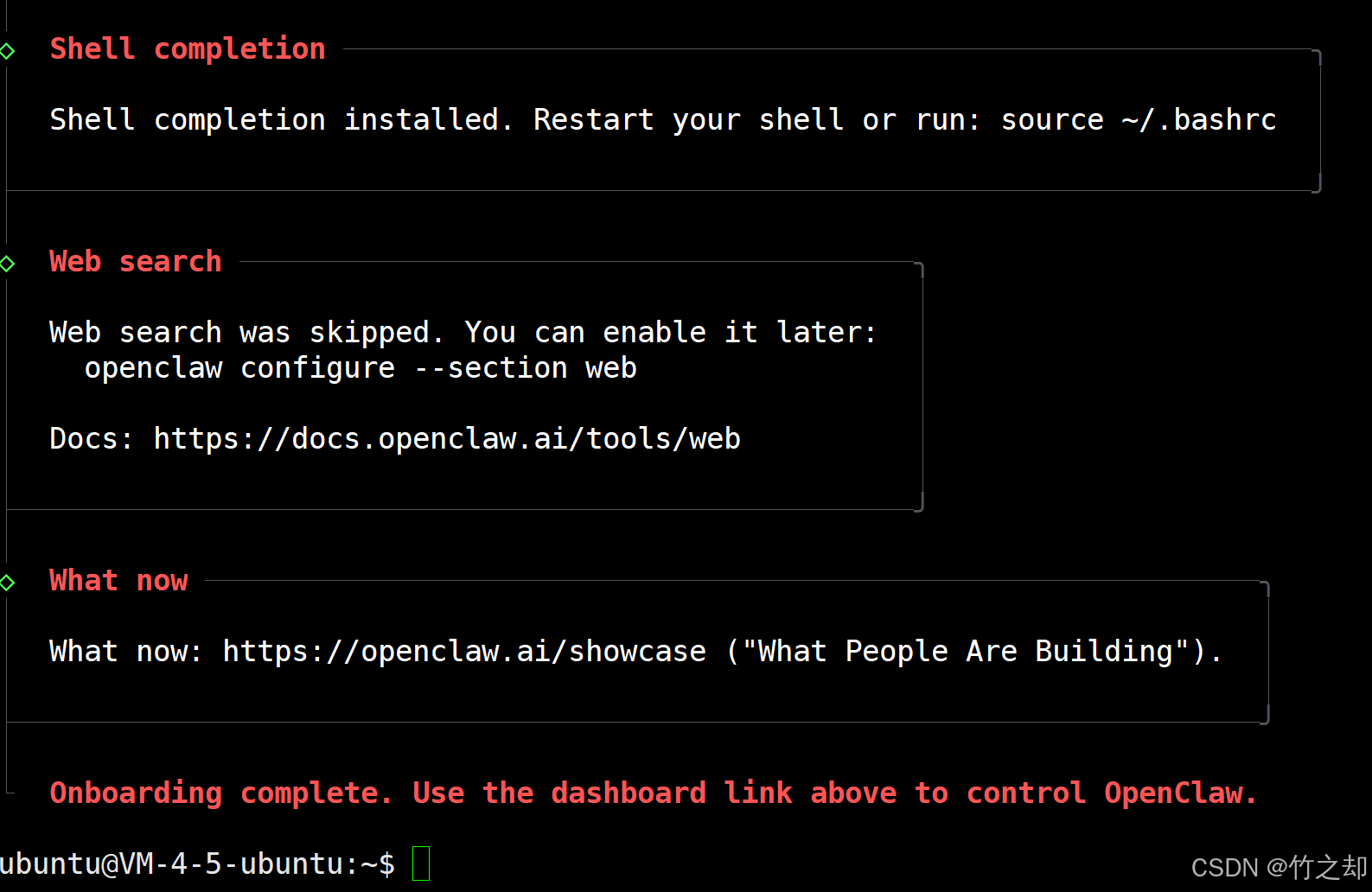Click the 'Docs:' label
The width and height of the screenshot is (1372, 892).
92,439
